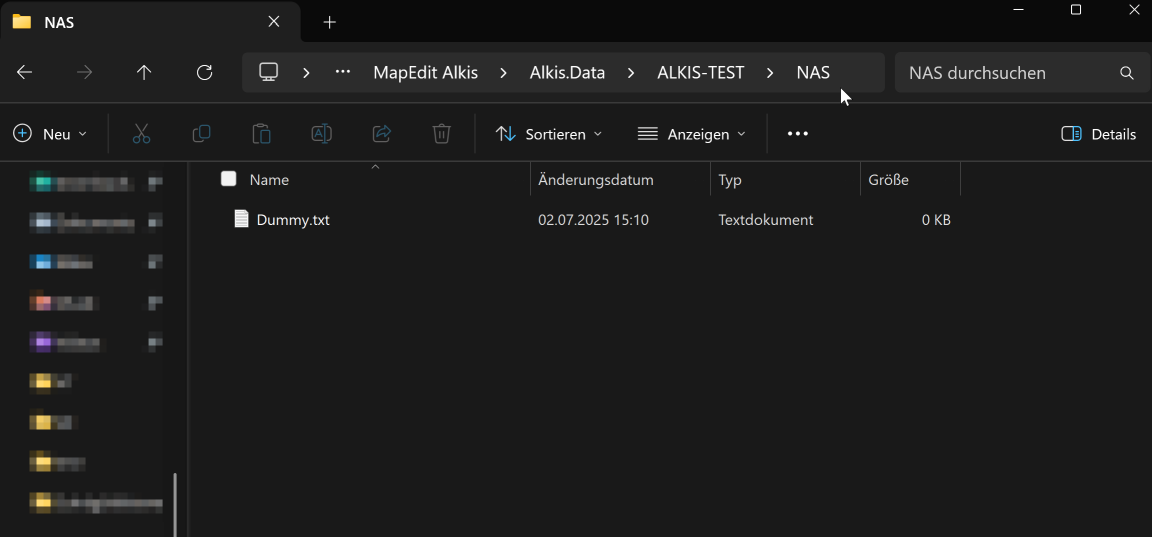The height and width of the screenshot is (537, 1152).
Task: Refresh the current folder view
Action: 204,73
